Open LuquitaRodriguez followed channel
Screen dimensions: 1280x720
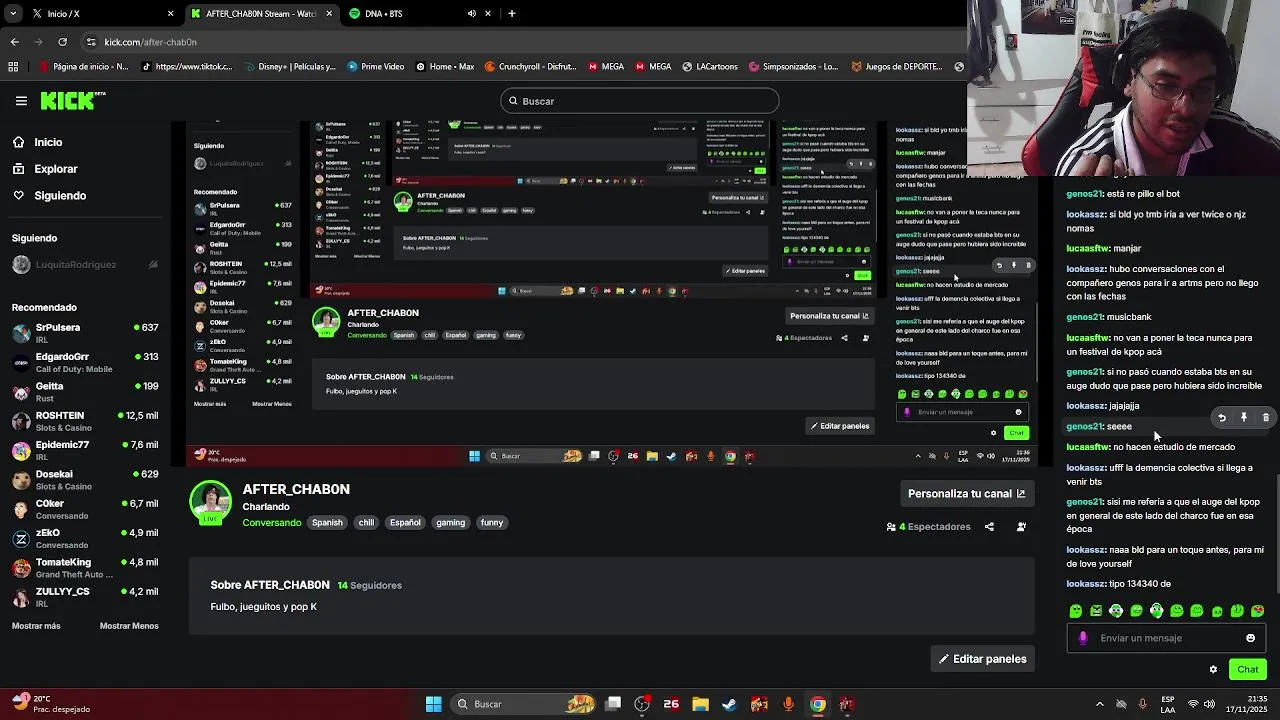[85, 264]
